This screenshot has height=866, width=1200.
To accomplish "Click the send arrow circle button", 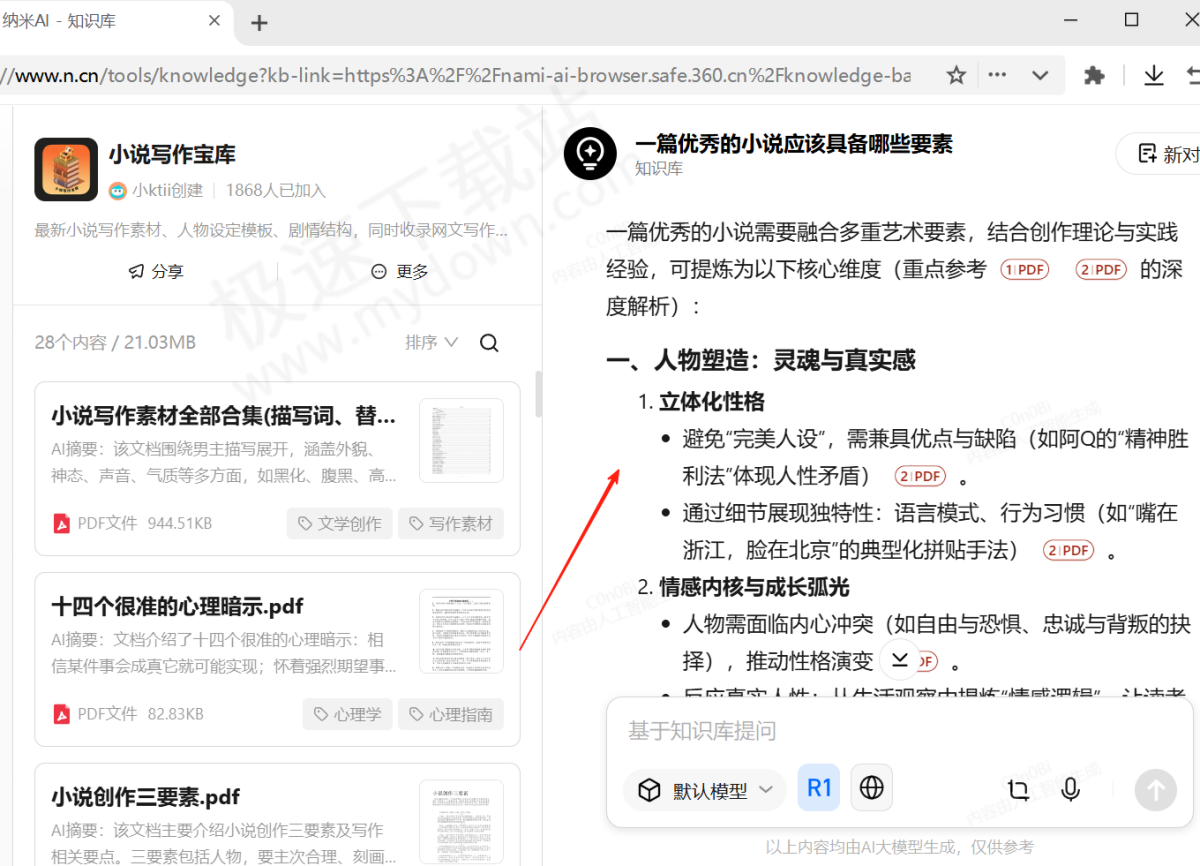I will pos(1155,790).
